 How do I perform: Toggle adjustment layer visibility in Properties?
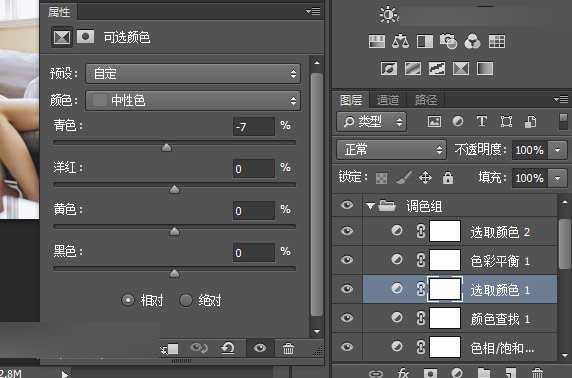pyautogui.click(x=260, y=348)
